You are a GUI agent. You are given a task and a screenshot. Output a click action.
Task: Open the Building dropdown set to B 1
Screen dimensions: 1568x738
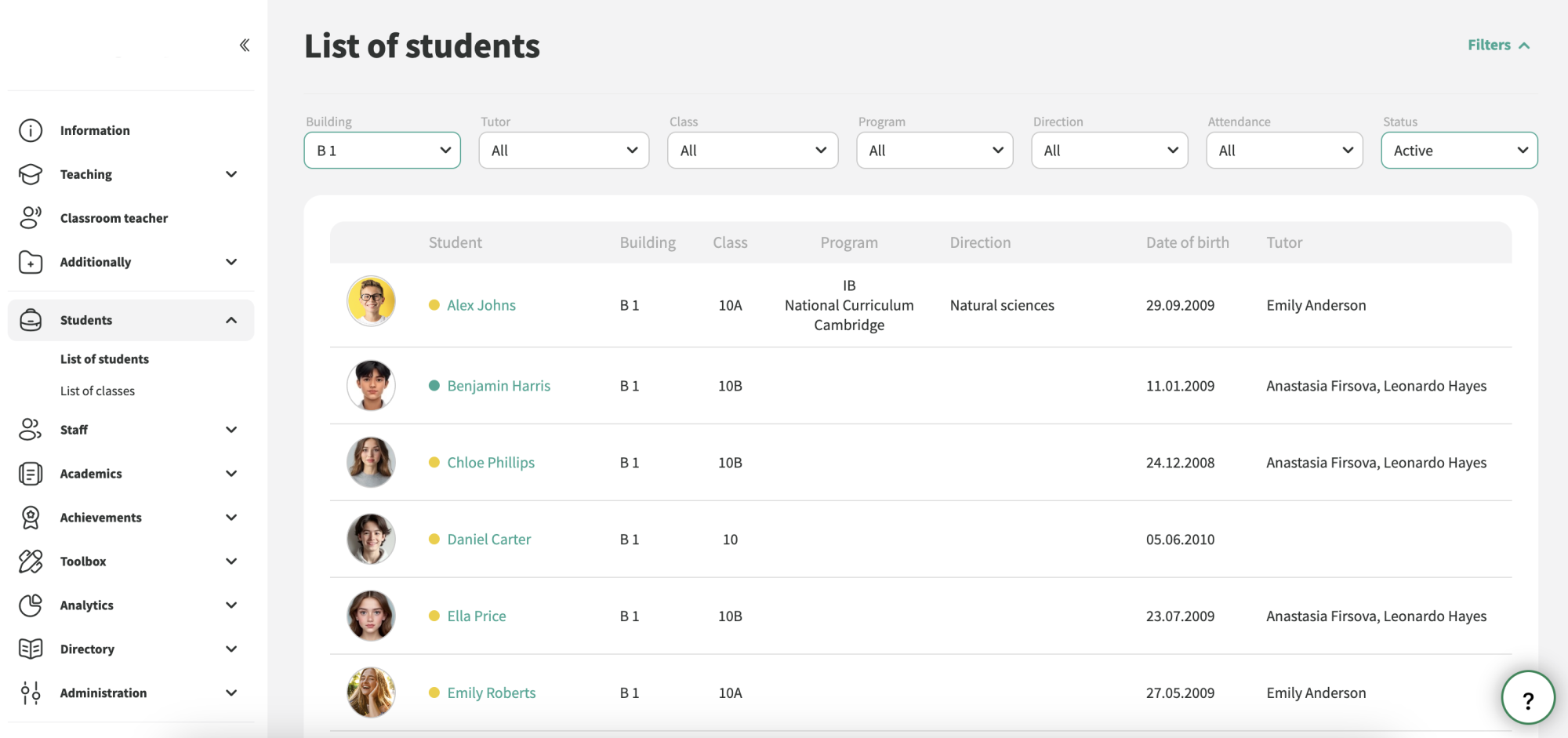[x=383, y=151]
